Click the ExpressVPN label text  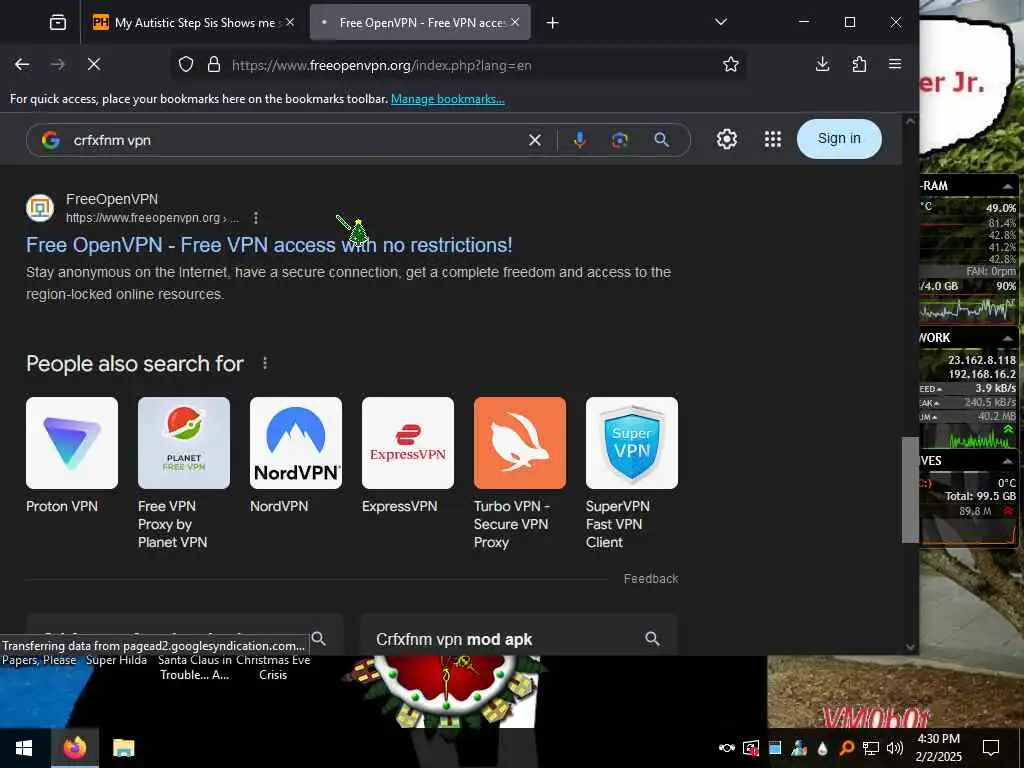pyautogui.click(x=399, y=506)
